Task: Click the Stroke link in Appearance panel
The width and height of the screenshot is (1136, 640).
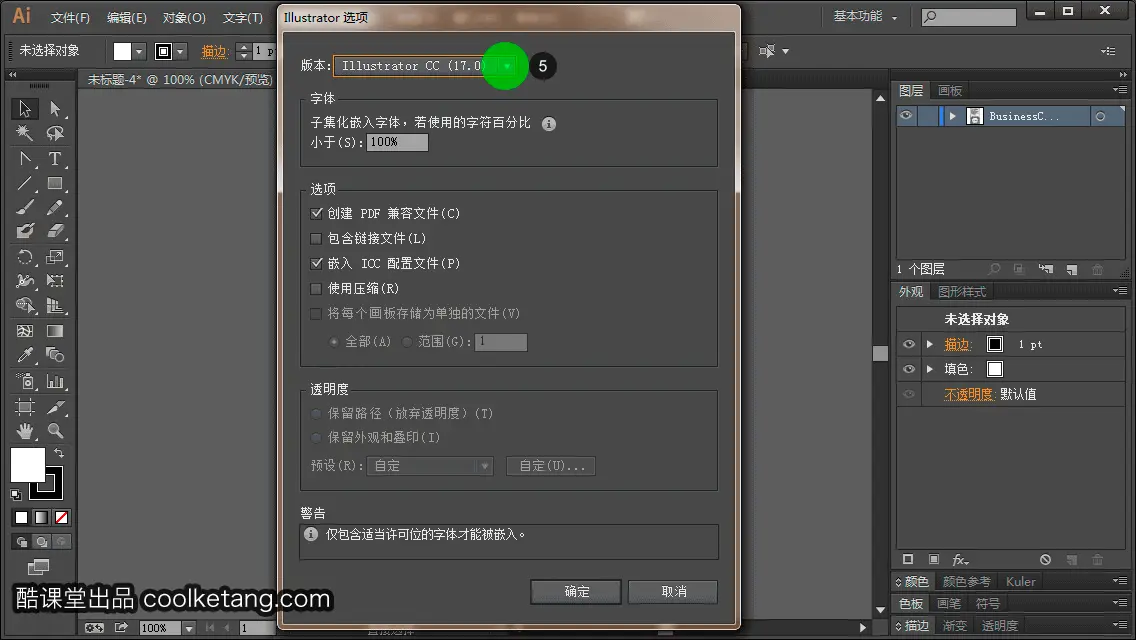Action: [956, 344]
